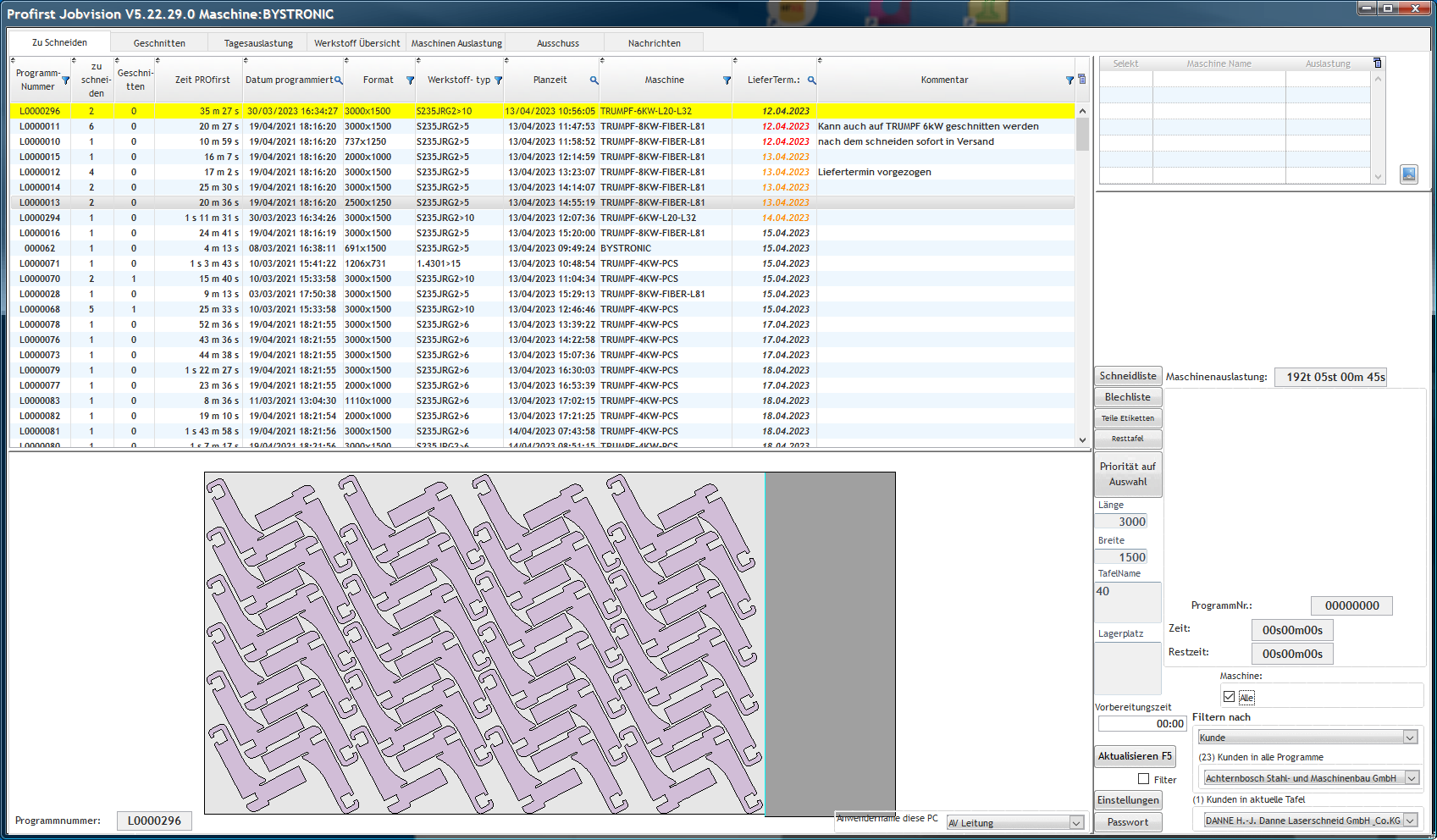Image resolution: width=1437 pixels, height=840 pixels.
Task: Click the search icon in Datum programmiert header
Action: click(339, 80)
